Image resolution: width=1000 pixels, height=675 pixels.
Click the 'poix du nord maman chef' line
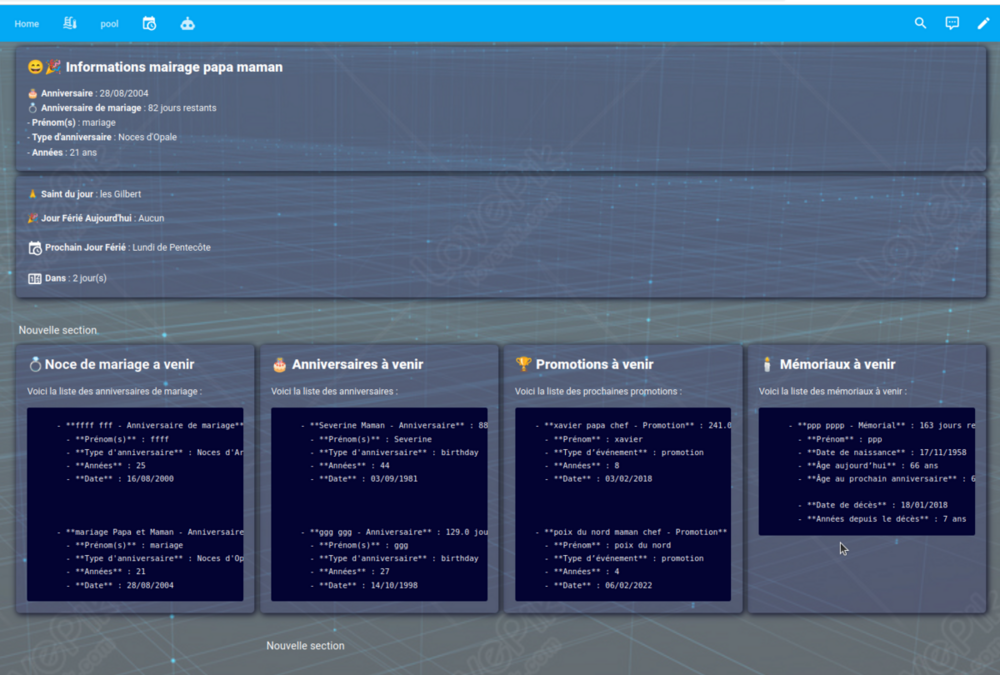click(631, 532)
